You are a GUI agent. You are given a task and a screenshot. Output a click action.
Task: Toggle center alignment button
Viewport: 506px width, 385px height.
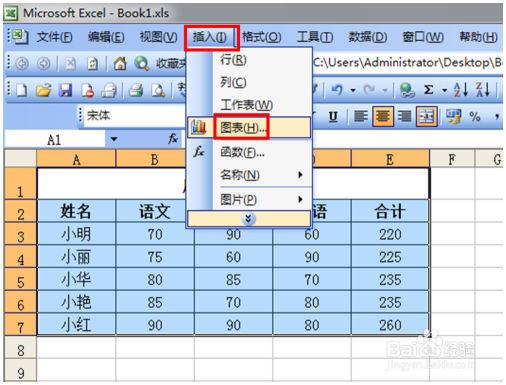[383, 116]
